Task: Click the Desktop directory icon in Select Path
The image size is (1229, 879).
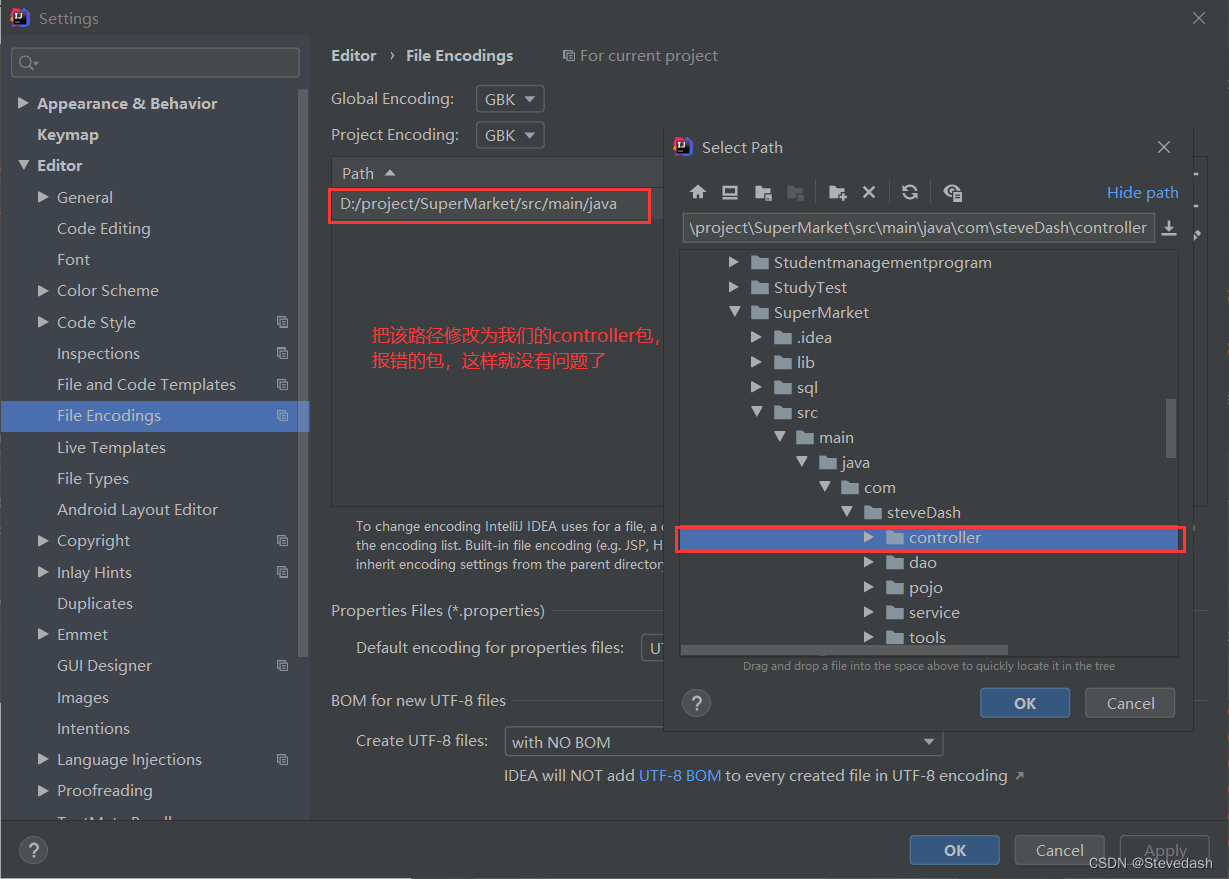Action: [730, 192]
